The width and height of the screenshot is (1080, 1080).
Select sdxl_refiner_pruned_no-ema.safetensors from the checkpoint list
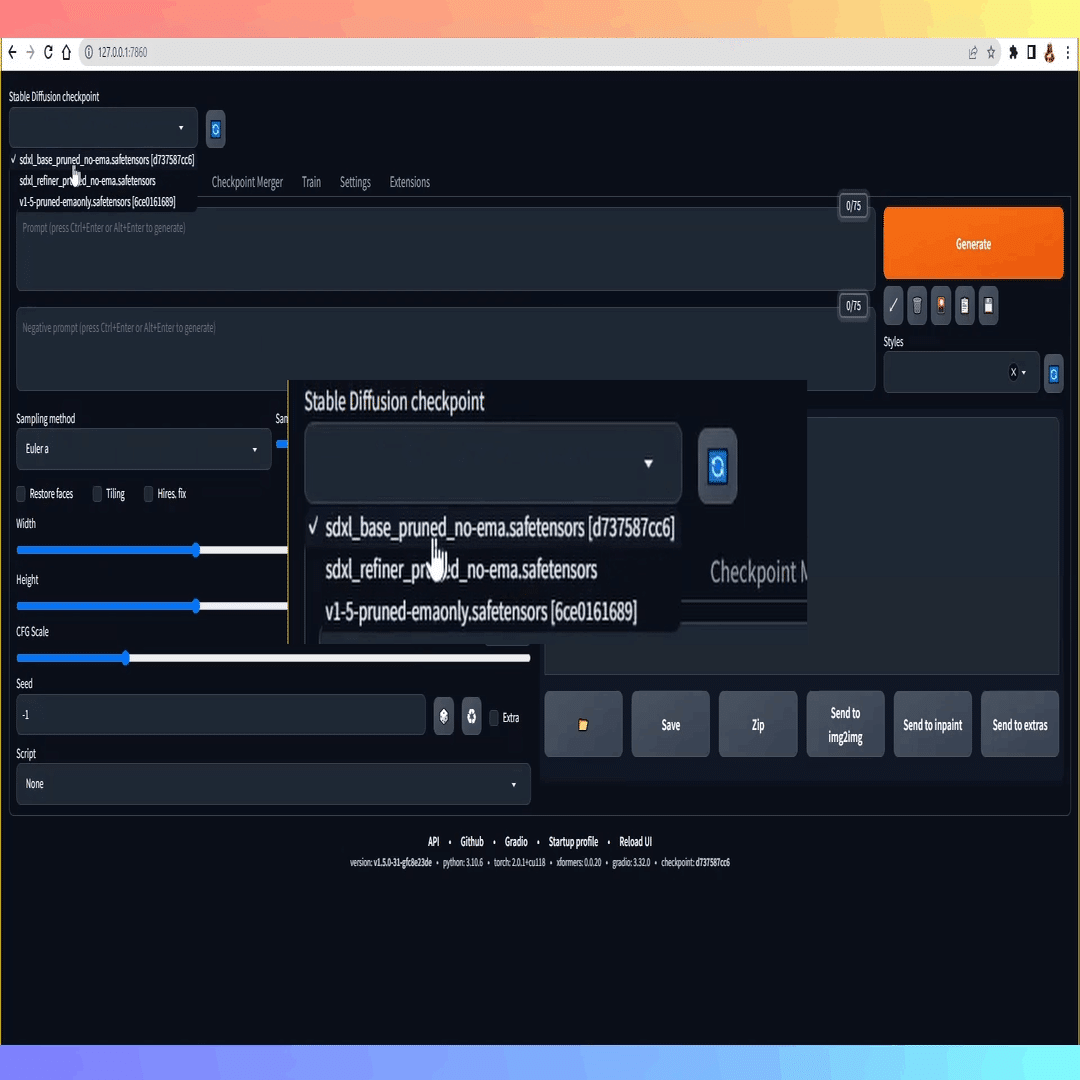87,181
